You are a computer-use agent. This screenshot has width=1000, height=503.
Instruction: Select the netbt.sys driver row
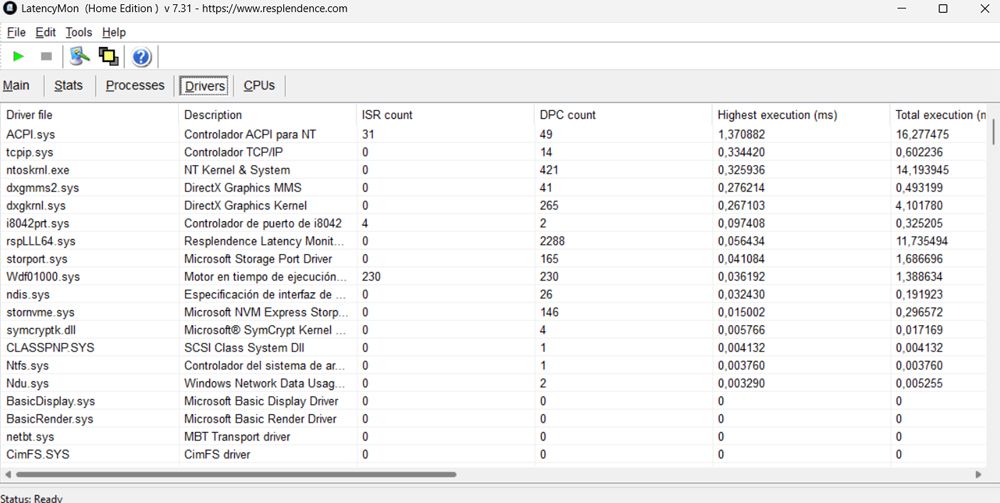(494, 437)
